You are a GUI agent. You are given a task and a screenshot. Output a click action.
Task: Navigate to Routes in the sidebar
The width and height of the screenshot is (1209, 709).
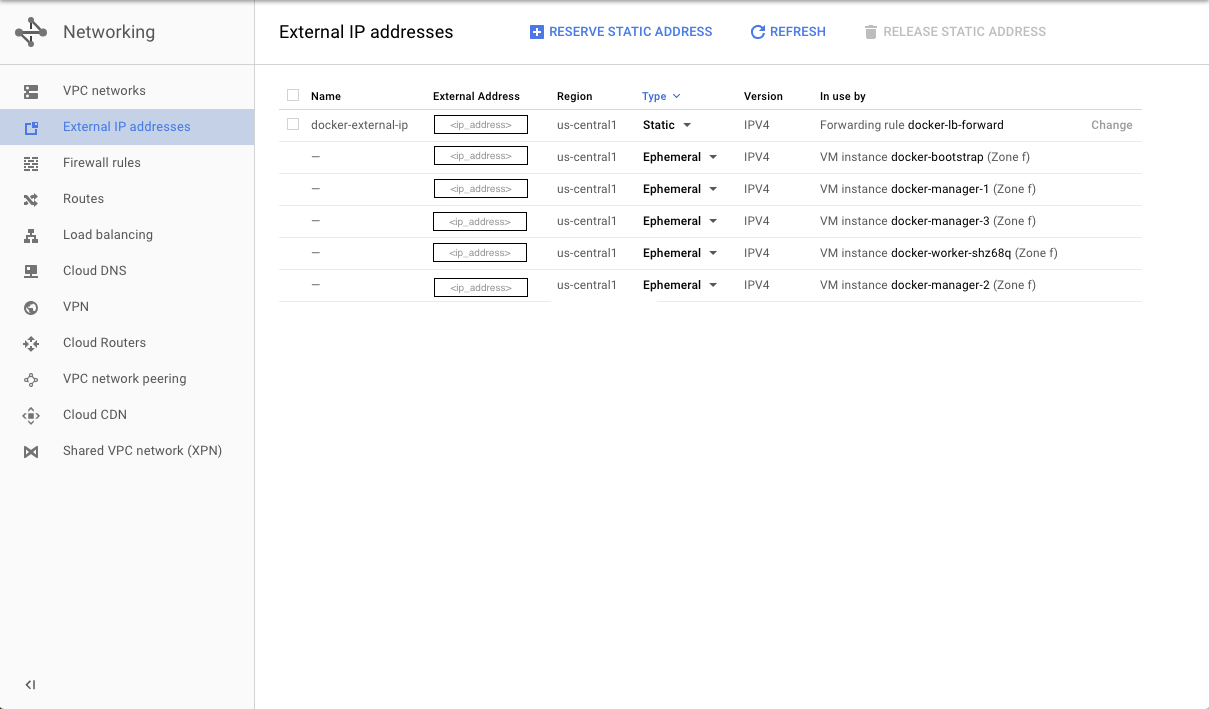tap(127, 199)
